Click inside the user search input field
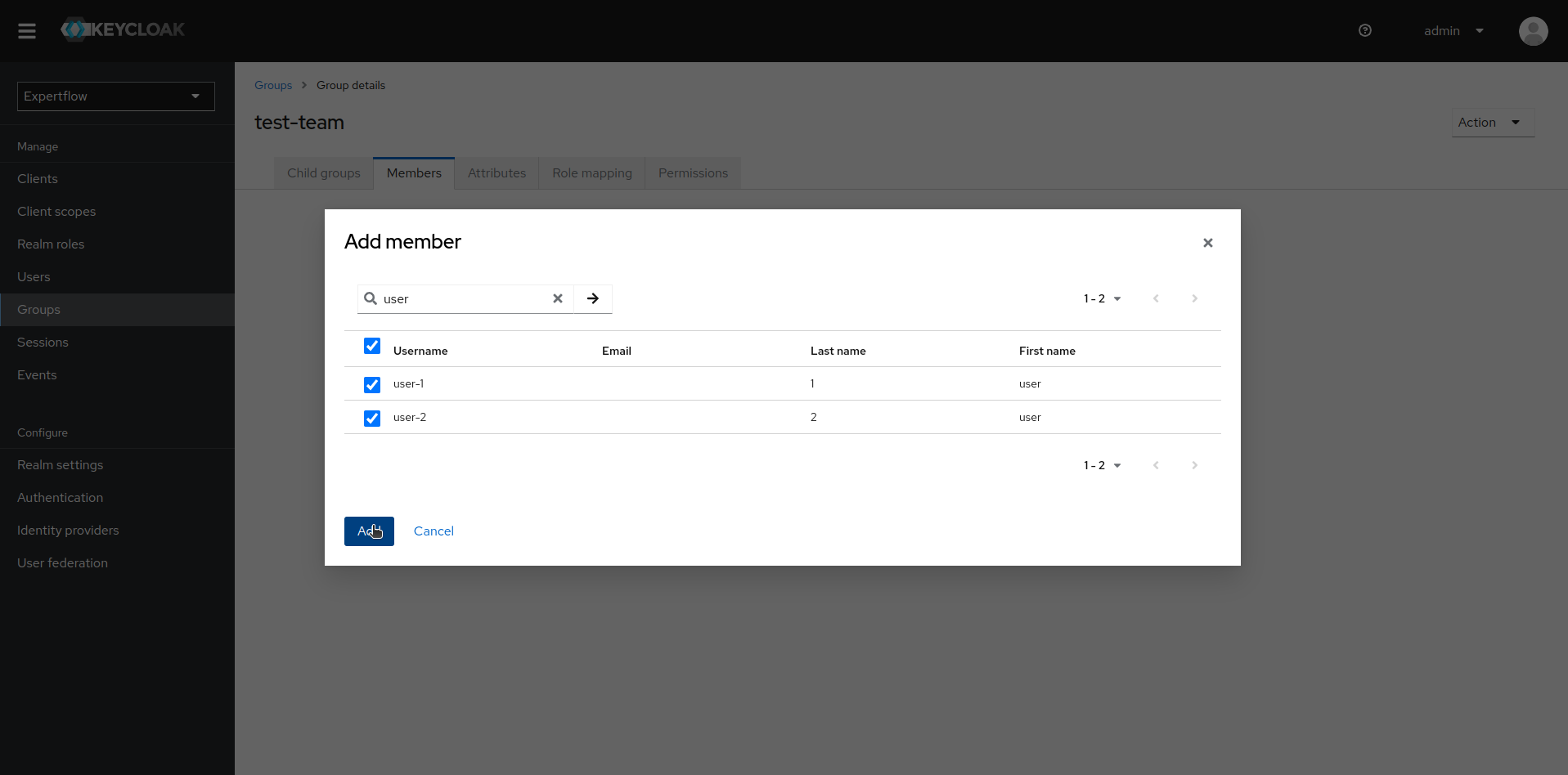The height and width of the screenshot is (775, 1568). (x=458, y=298)
